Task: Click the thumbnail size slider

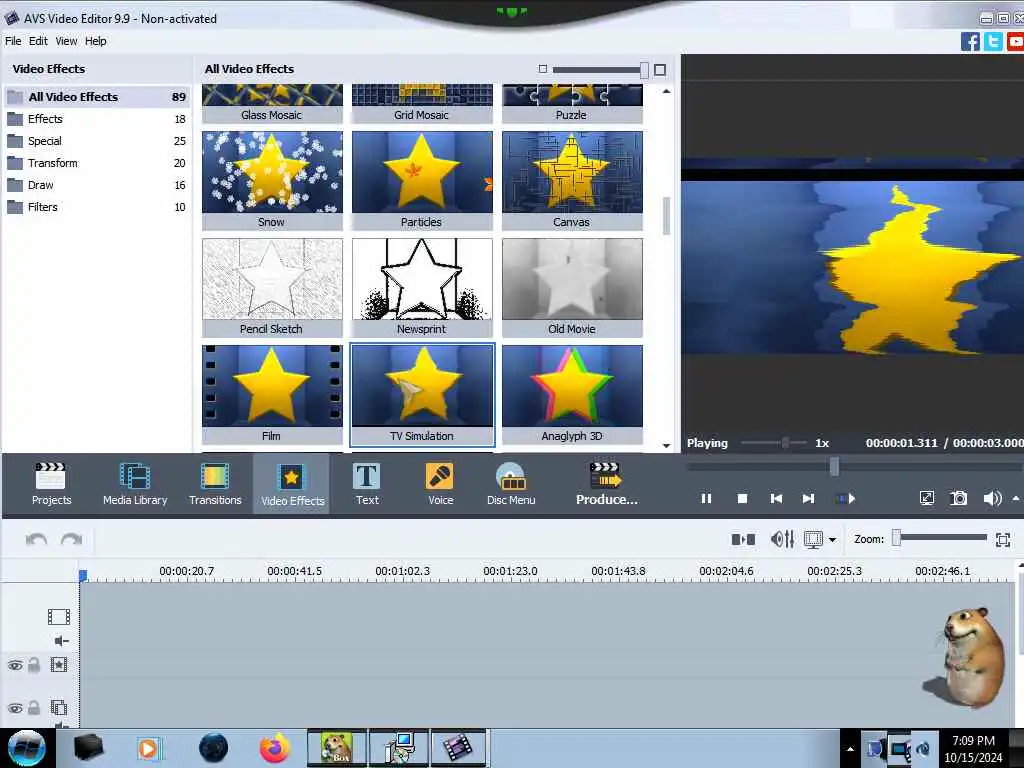Action: tap(644, 69)
